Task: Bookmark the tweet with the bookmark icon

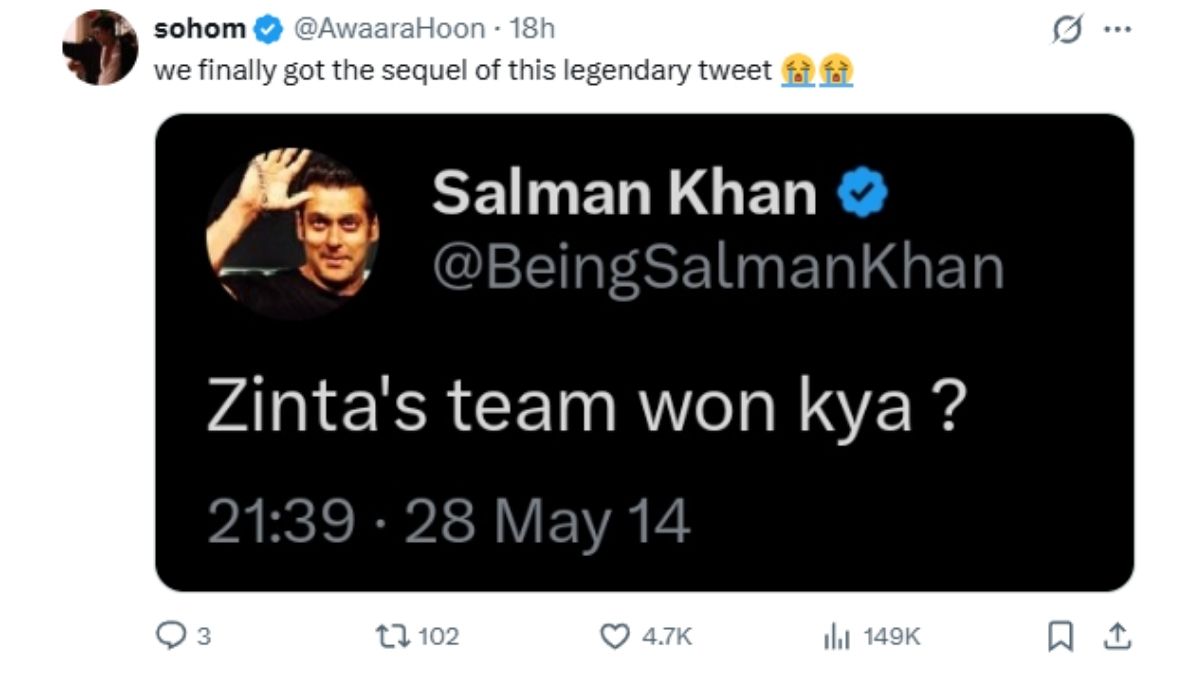Action: [x=1063, y=634]
